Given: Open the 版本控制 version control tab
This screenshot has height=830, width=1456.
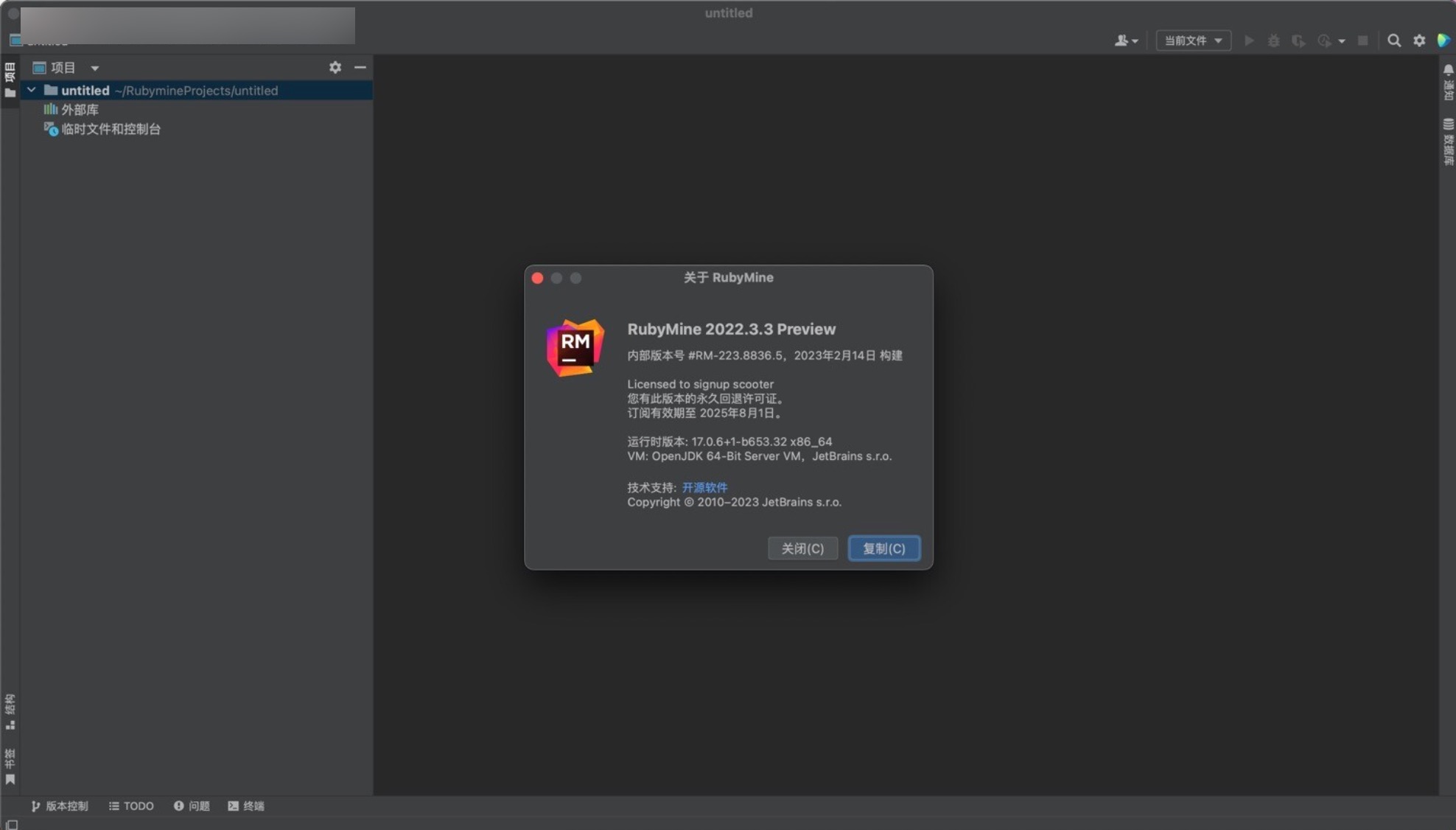Looking at the screenshot, I should point(60,806).
